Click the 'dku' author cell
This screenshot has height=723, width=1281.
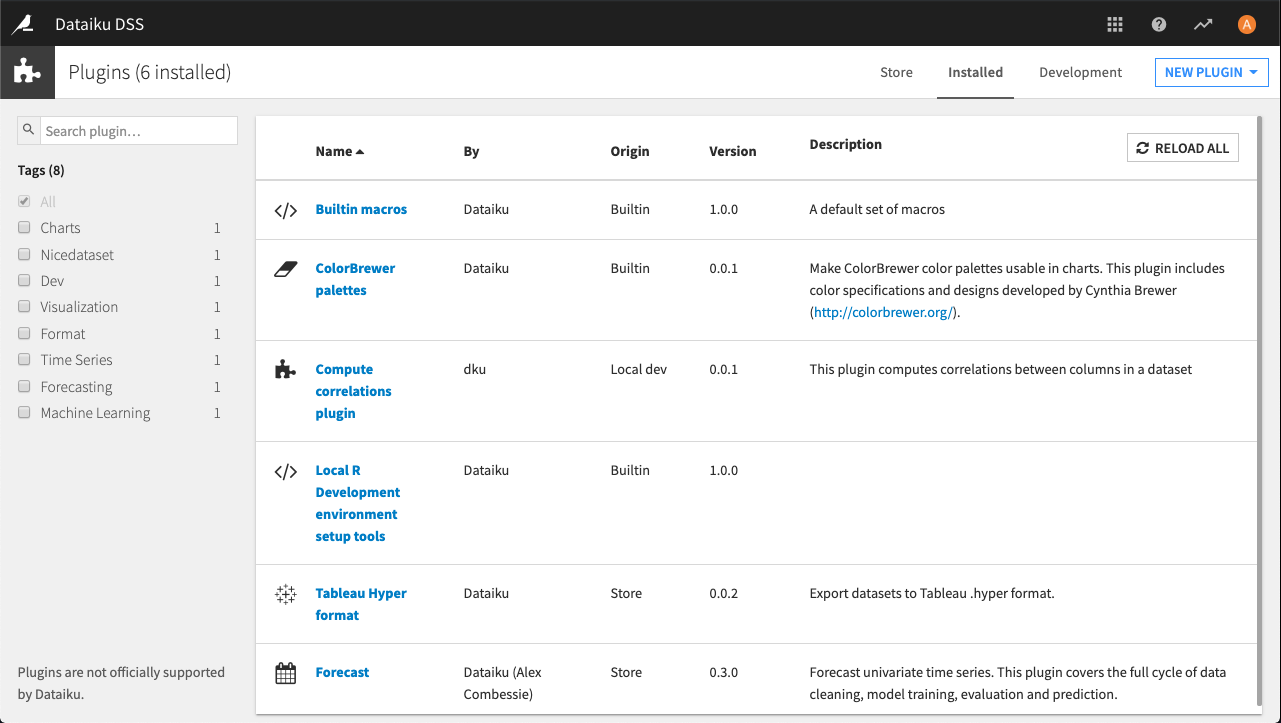point(474,369)
